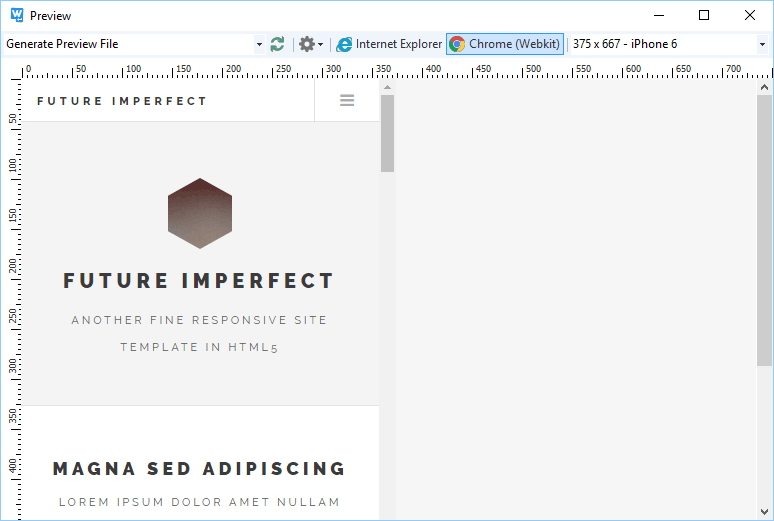Minimize the Preview window
This screenshot has height=521, width=774.
point(659,15)
